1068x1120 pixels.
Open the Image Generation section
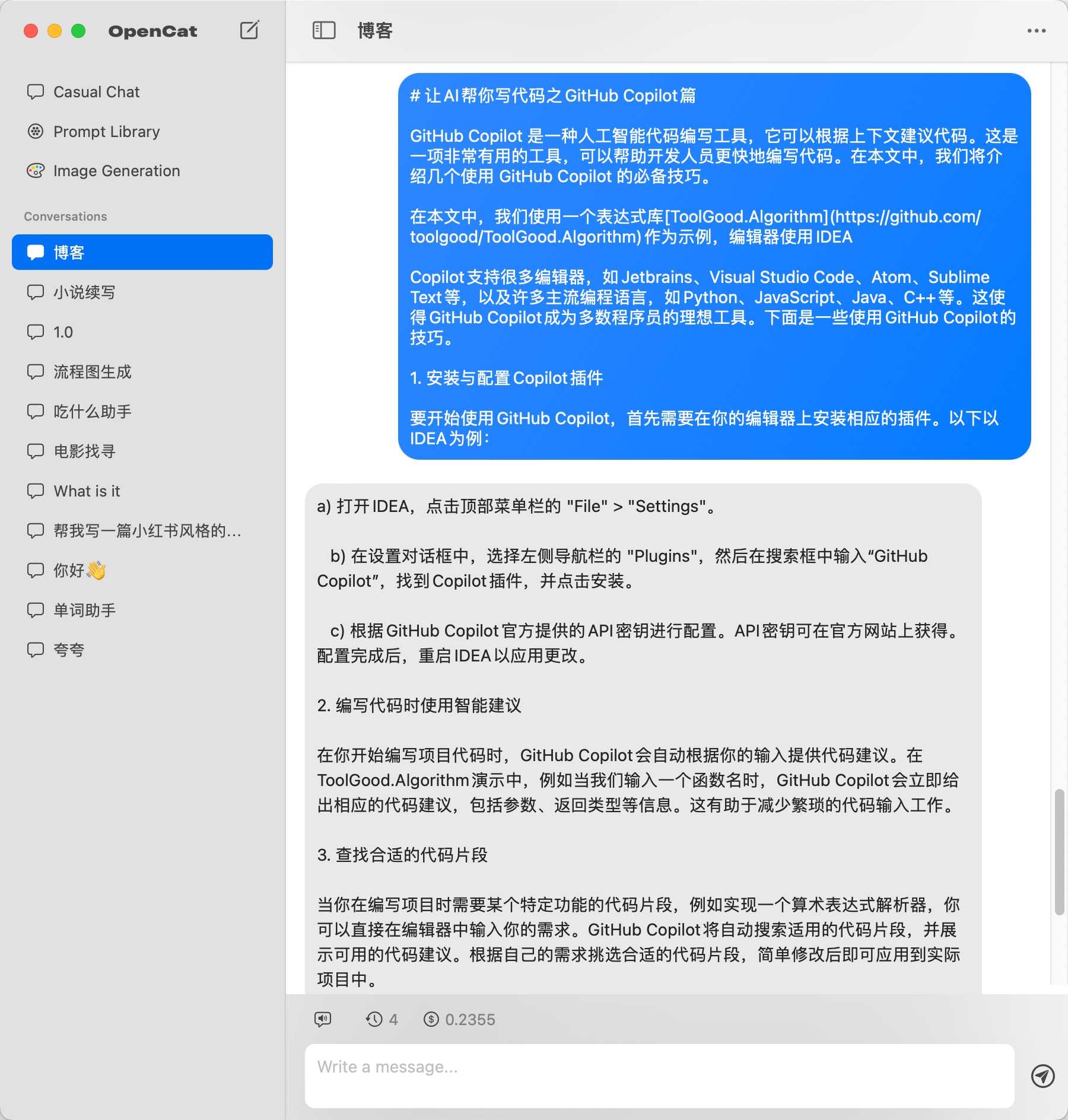[x=142, y=171]
